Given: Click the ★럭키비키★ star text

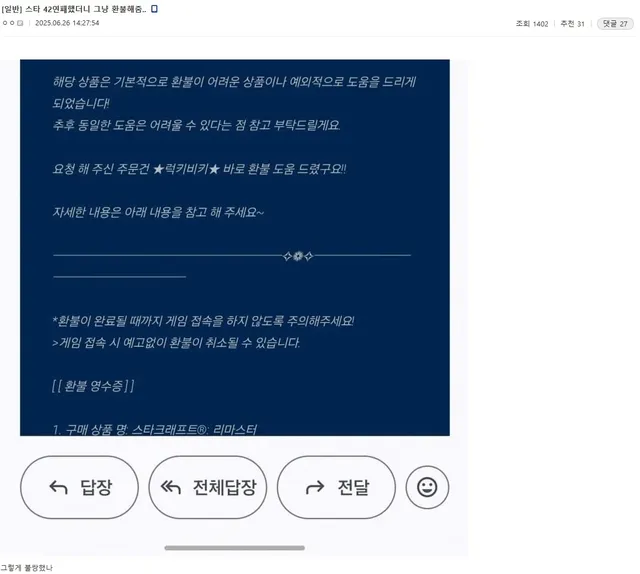Looking at the screenshot, I should tap(186, 169).
